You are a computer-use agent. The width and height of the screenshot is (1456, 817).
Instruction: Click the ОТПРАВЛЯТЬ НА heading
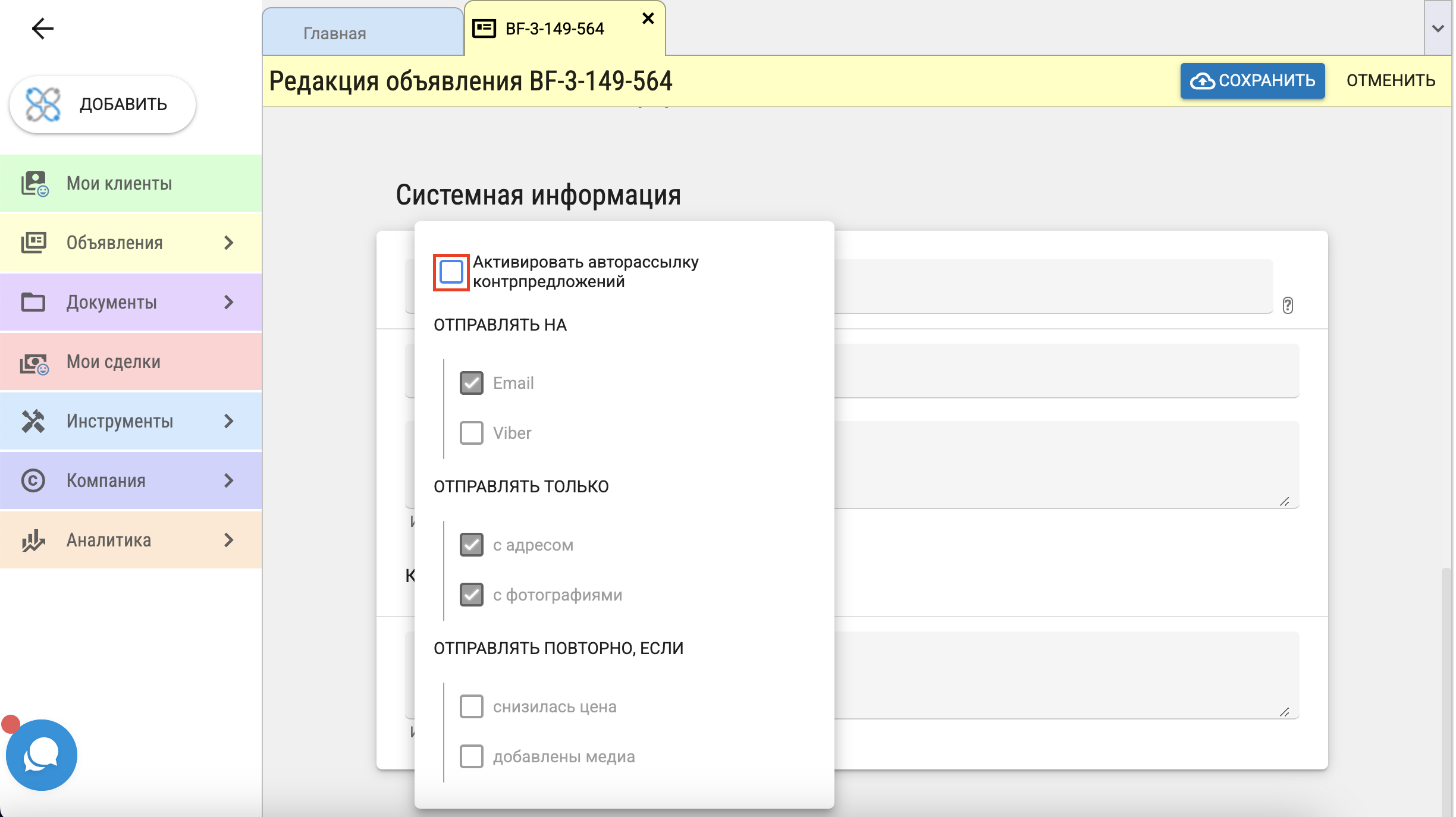500,325
